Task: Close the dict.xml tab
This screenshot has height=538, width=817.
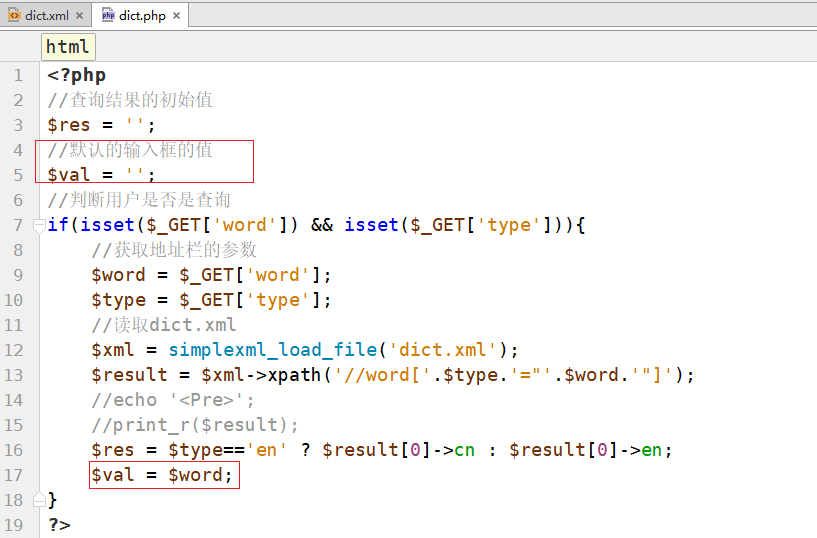Action: coord(80,16)
